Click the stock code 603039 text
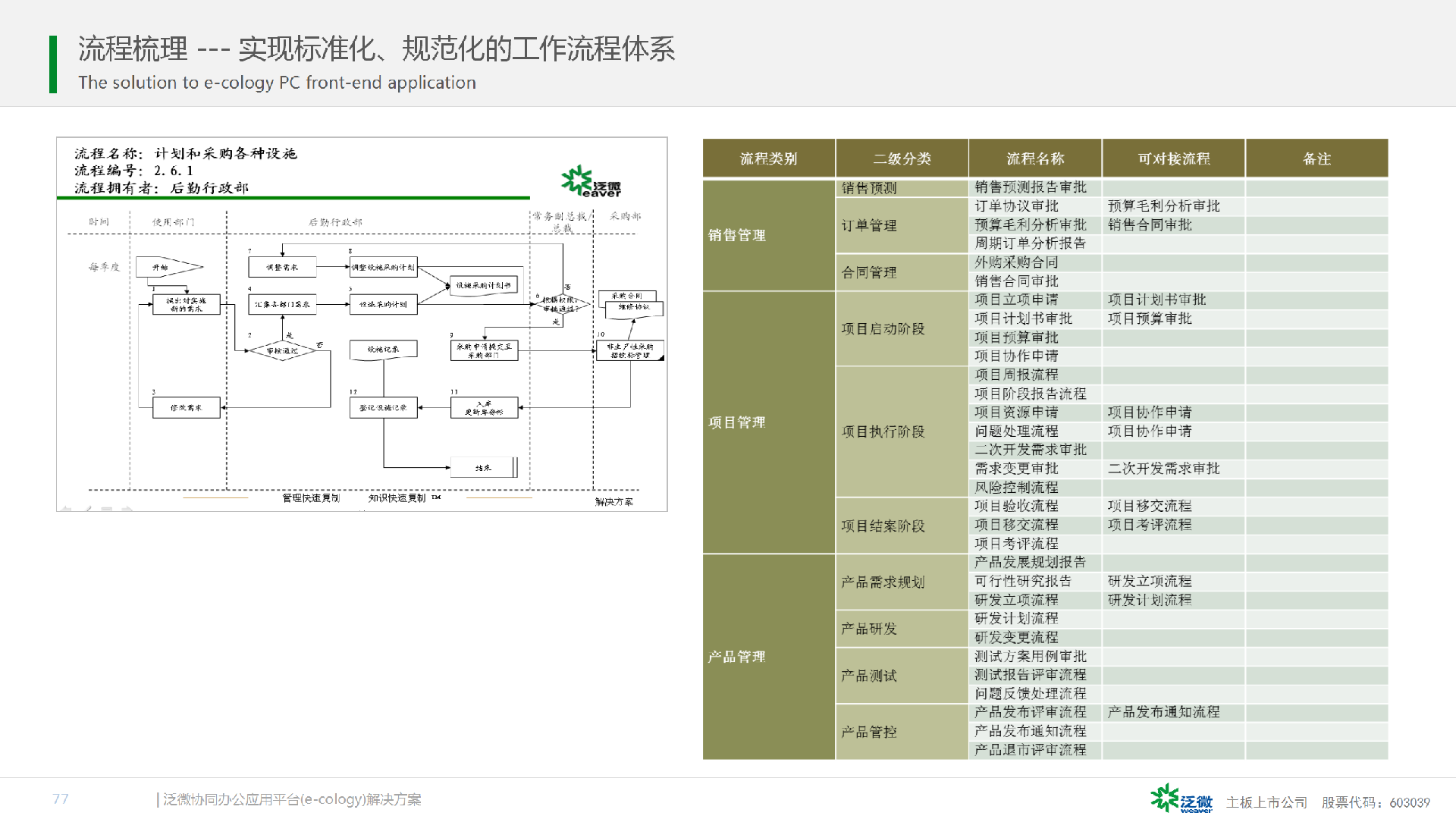 [1410, 802]
